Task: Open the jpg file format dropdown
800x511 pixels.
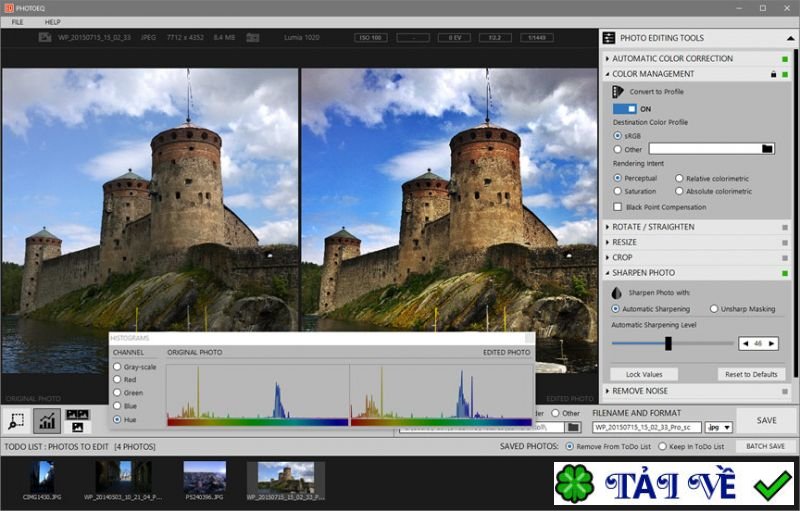Action: click(719, 427)
